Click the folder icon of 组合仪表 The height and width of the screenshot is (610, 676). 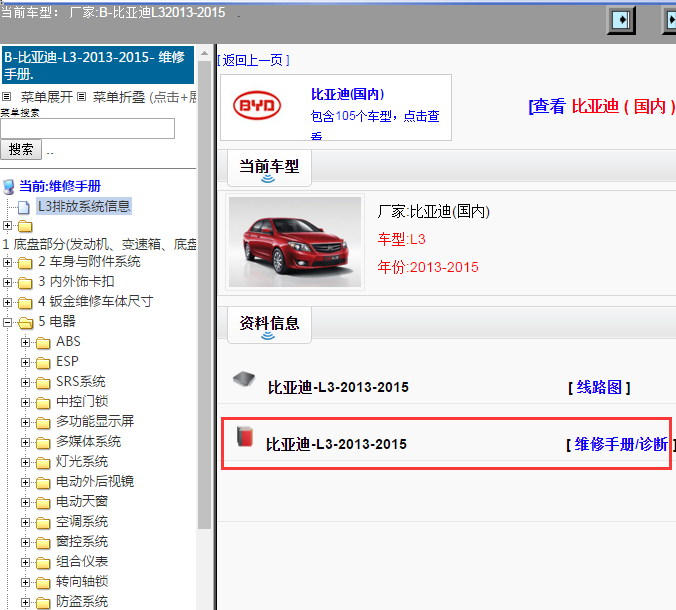(43, 563)
